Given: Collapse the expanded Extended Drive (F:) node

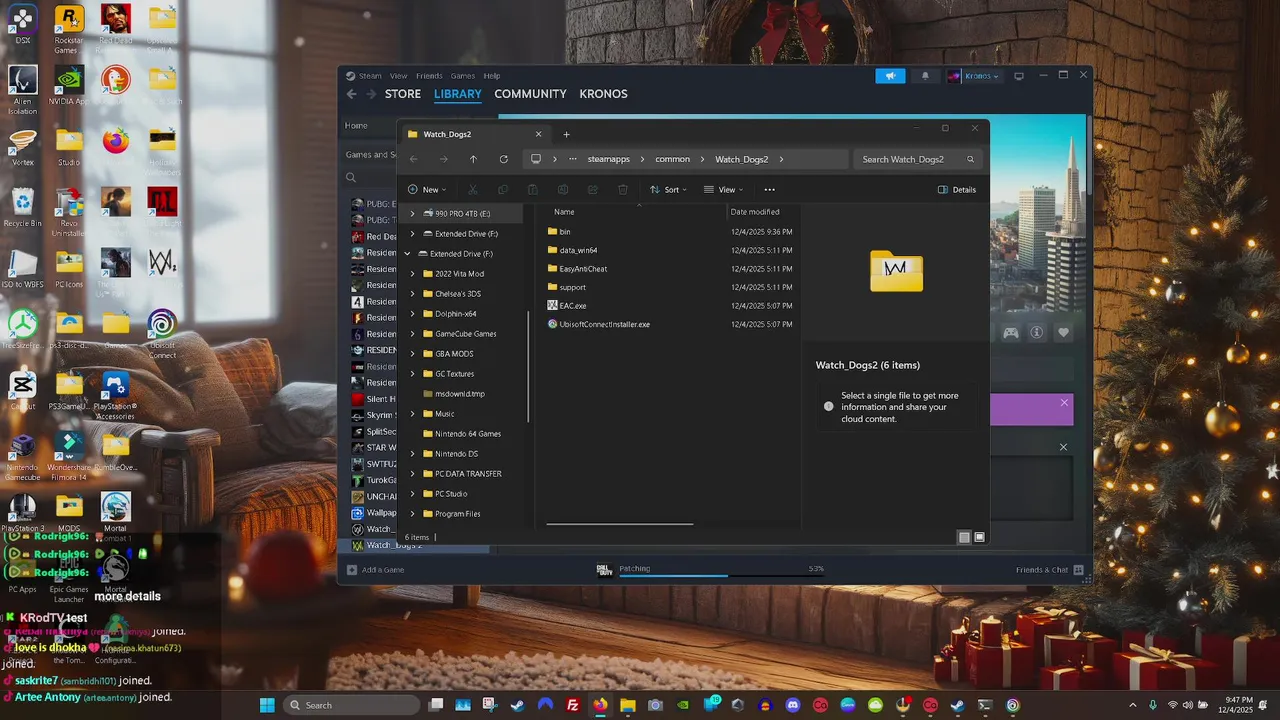Looking at the screenshot, I should pyautogui.click(x=407, y=254).
